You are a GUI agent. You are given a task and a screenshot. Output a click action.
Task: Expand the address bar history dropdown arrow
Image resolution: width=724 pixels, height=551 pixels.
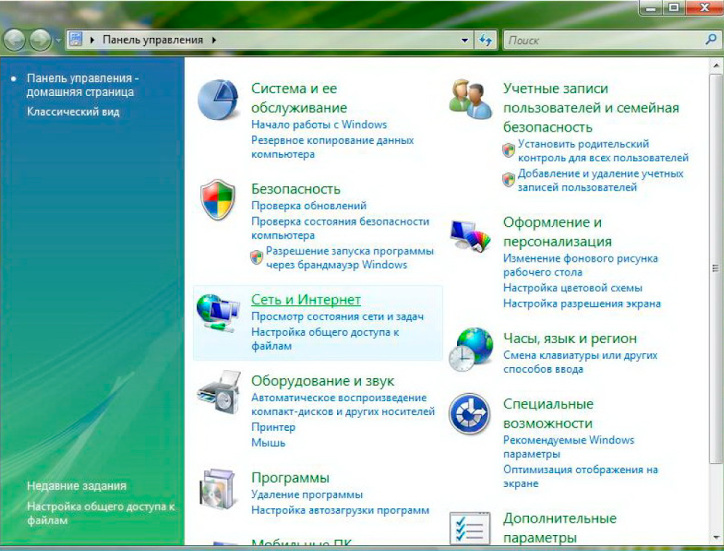[x=465, y=40]
